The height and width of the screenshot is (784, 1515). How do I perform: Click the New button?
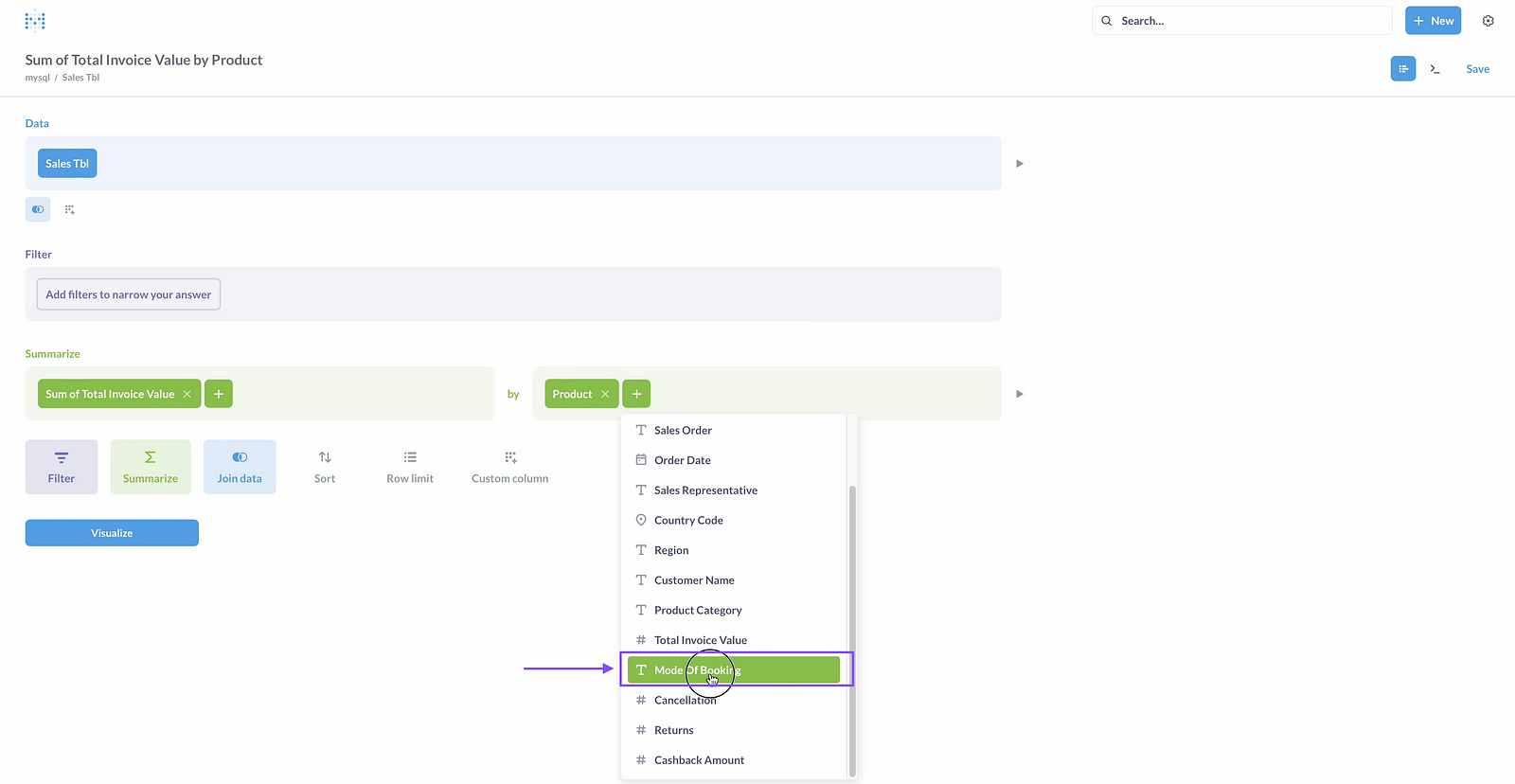[1433, 21]
